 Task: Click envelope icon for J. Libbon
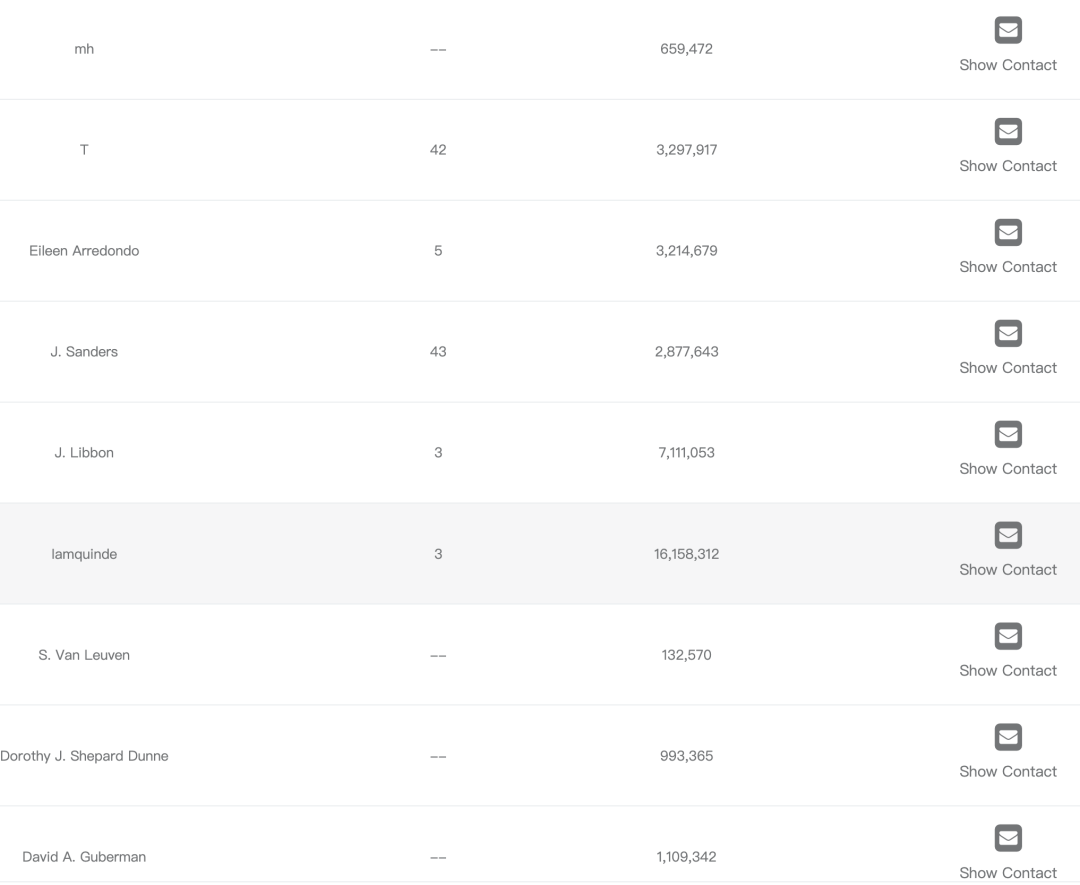tap(1008, 435)
